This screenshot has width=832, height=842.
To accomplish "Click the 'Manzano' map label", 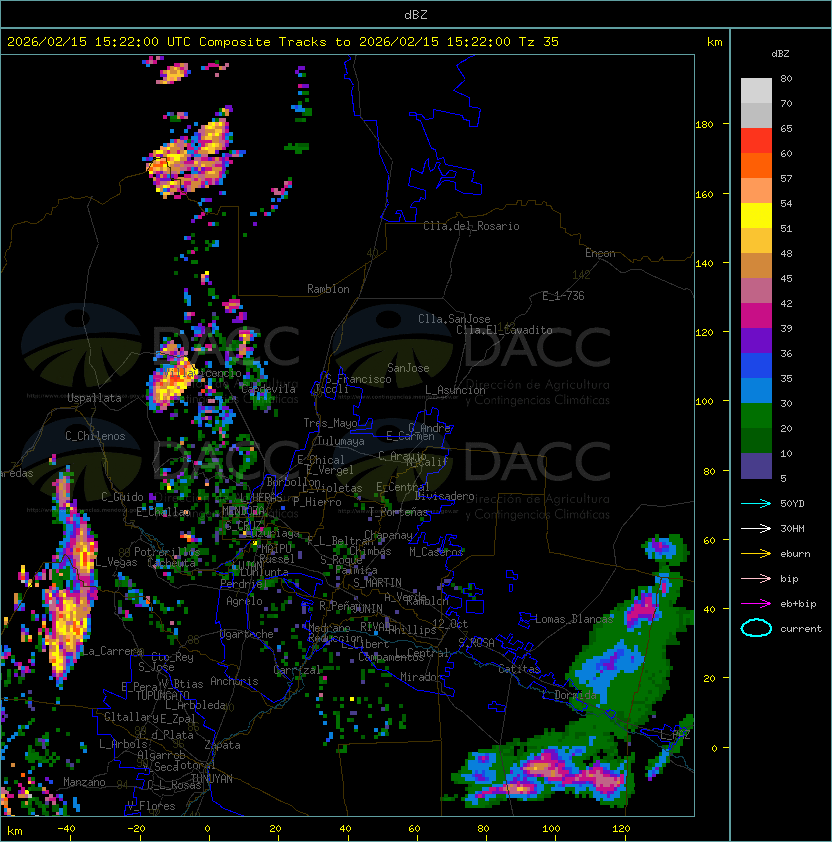I will click(84, 782).
